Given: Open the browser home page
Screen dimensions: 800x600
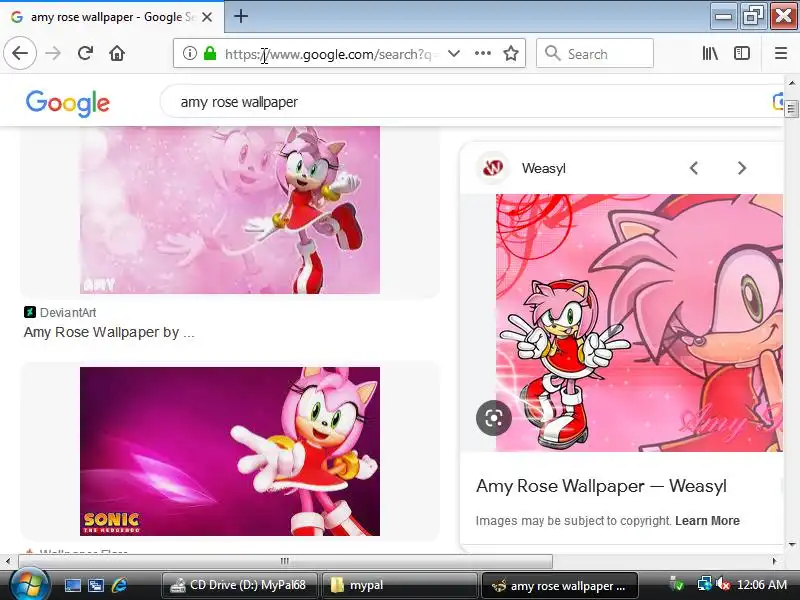Looking at the screenshot, I should [x=117, y=53].
